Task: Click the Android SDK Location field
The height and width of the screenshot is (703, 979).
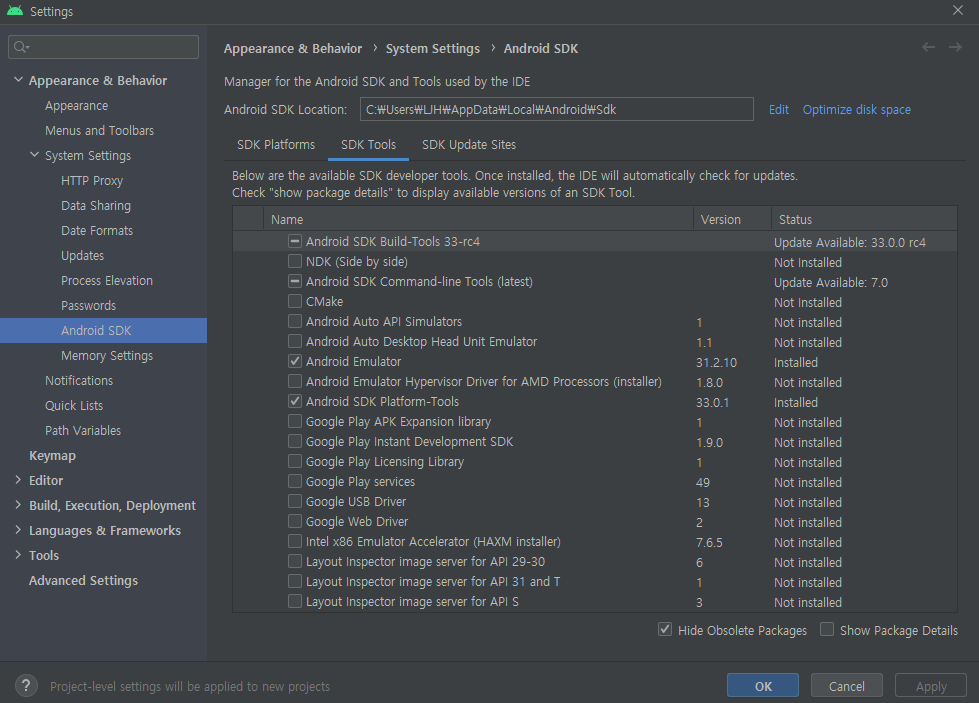Action: tap(556, 109)
